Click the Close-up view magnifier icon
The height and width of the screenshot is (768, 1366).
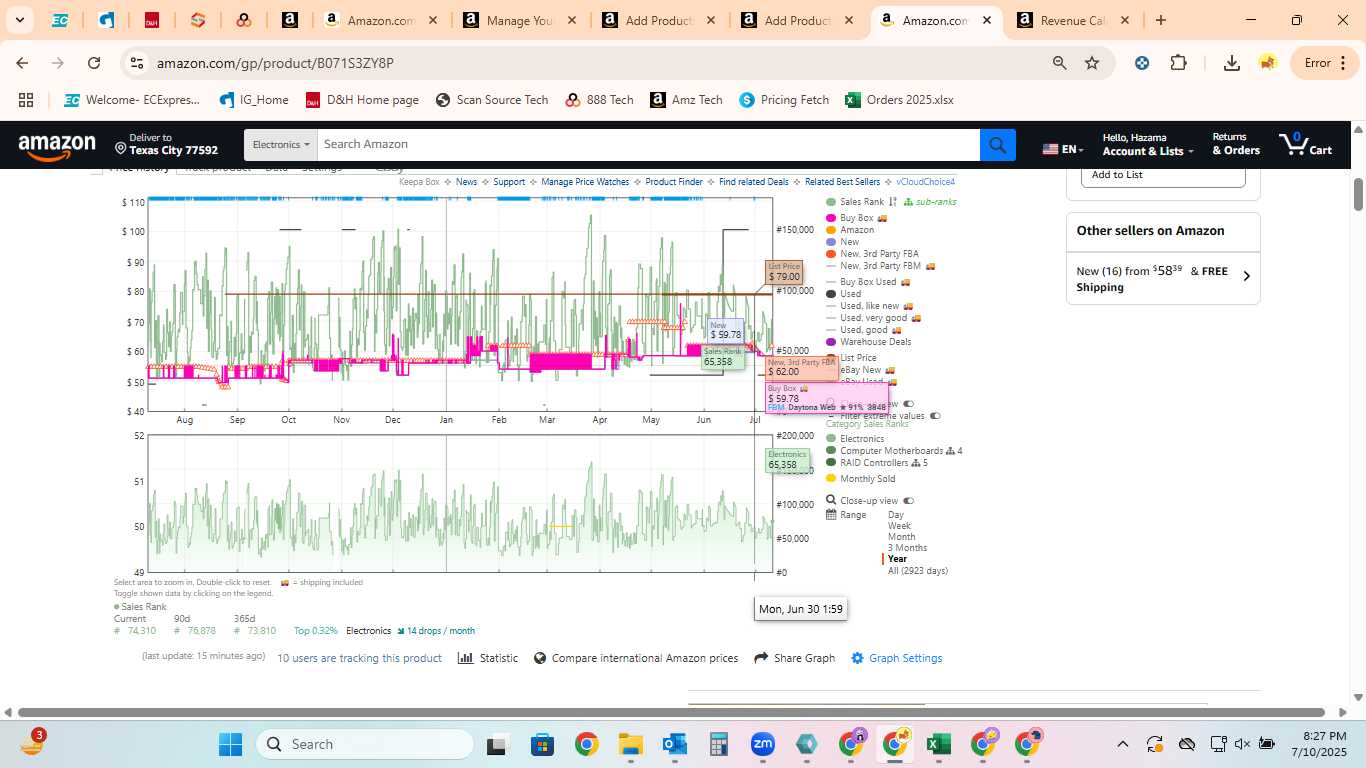831,501
